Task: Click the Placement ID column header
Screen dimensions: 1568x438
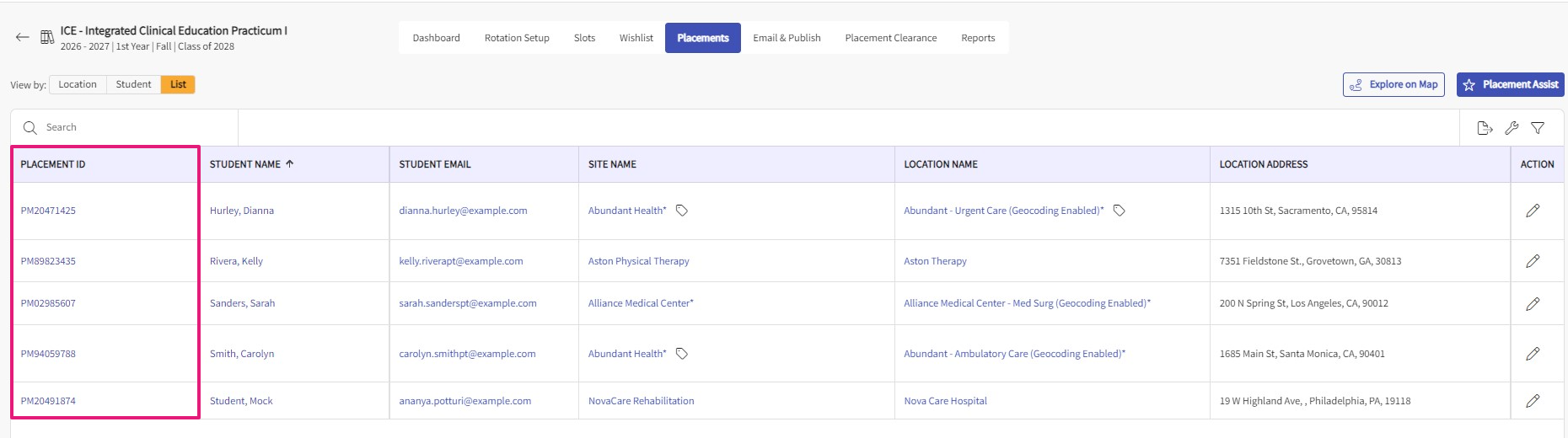Action: (53, 164)
